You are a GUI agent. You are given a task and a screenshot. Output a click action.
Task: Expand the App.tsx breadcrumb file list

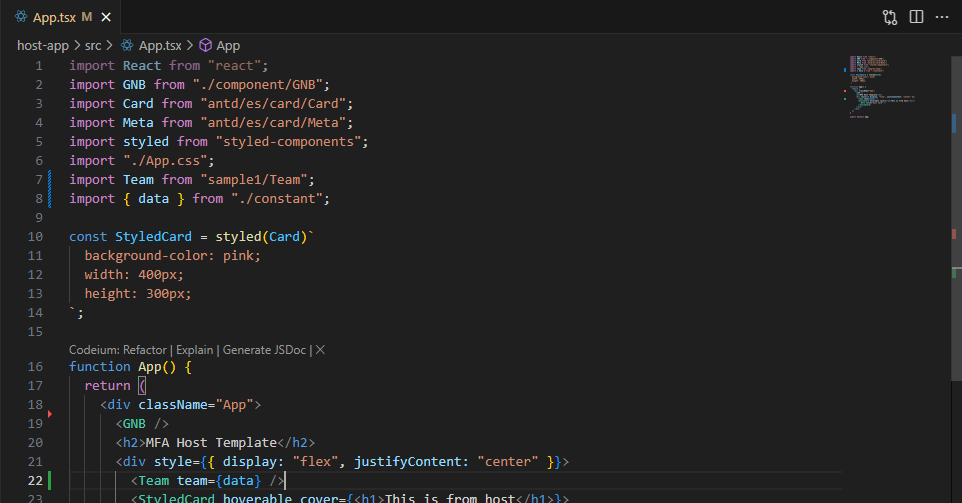click(x=159, y=45)
